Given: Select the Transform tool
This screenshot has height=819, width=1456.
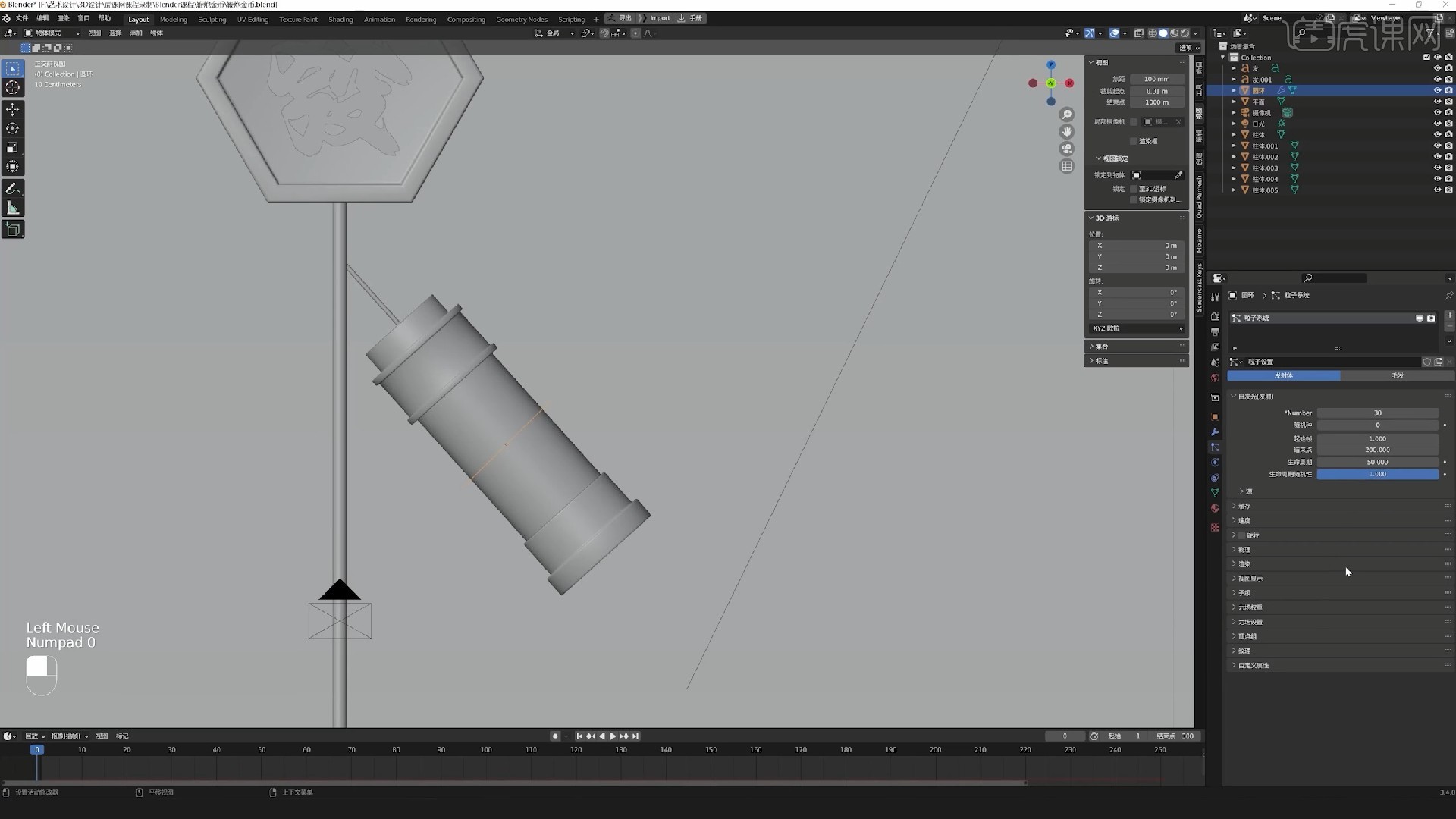Looking at the screenshot, I should coord(13,167).
